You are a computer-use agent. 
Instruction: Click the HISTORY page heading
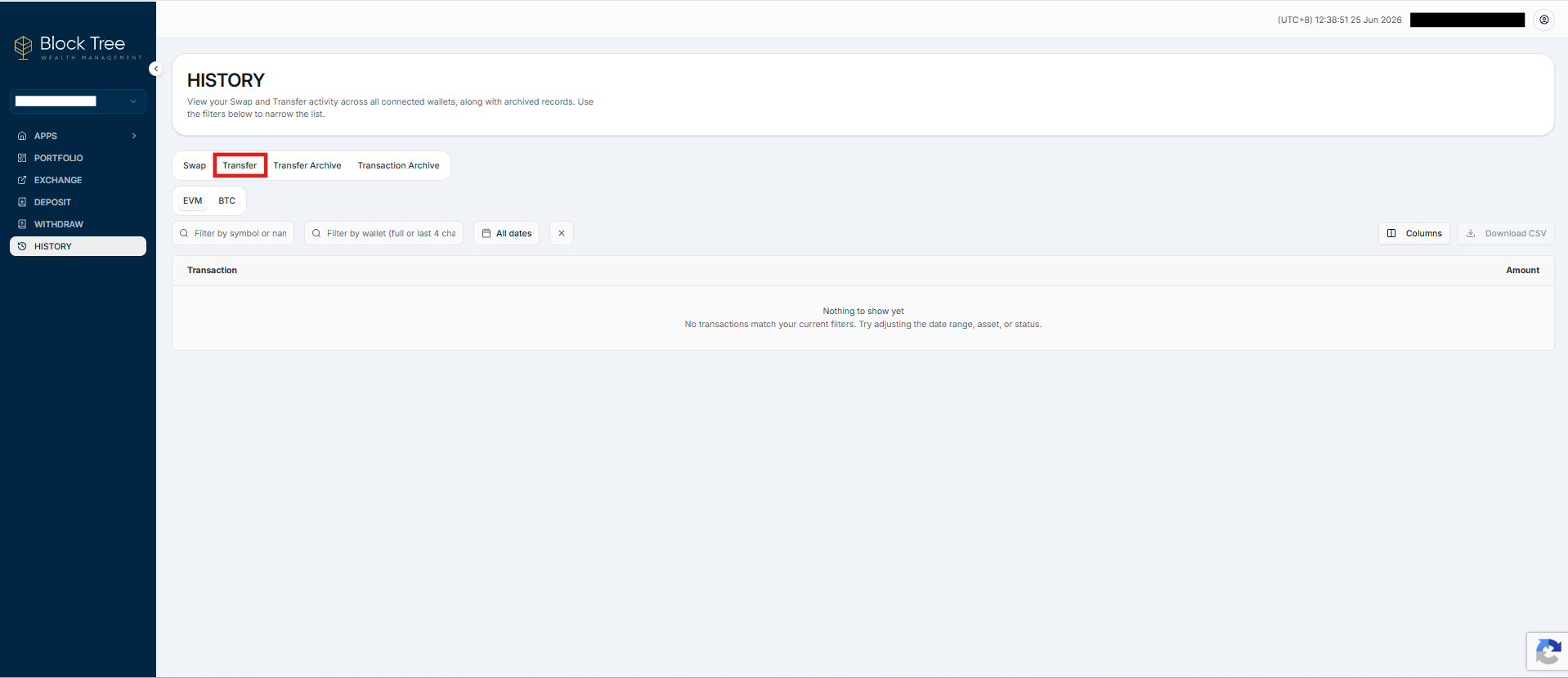226,80
